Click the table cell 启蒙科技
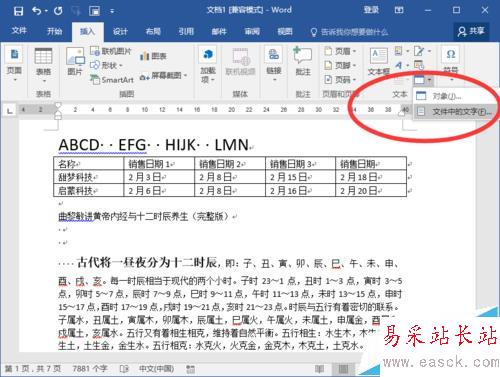Screen dimensions: 500x377 [88, 190]
